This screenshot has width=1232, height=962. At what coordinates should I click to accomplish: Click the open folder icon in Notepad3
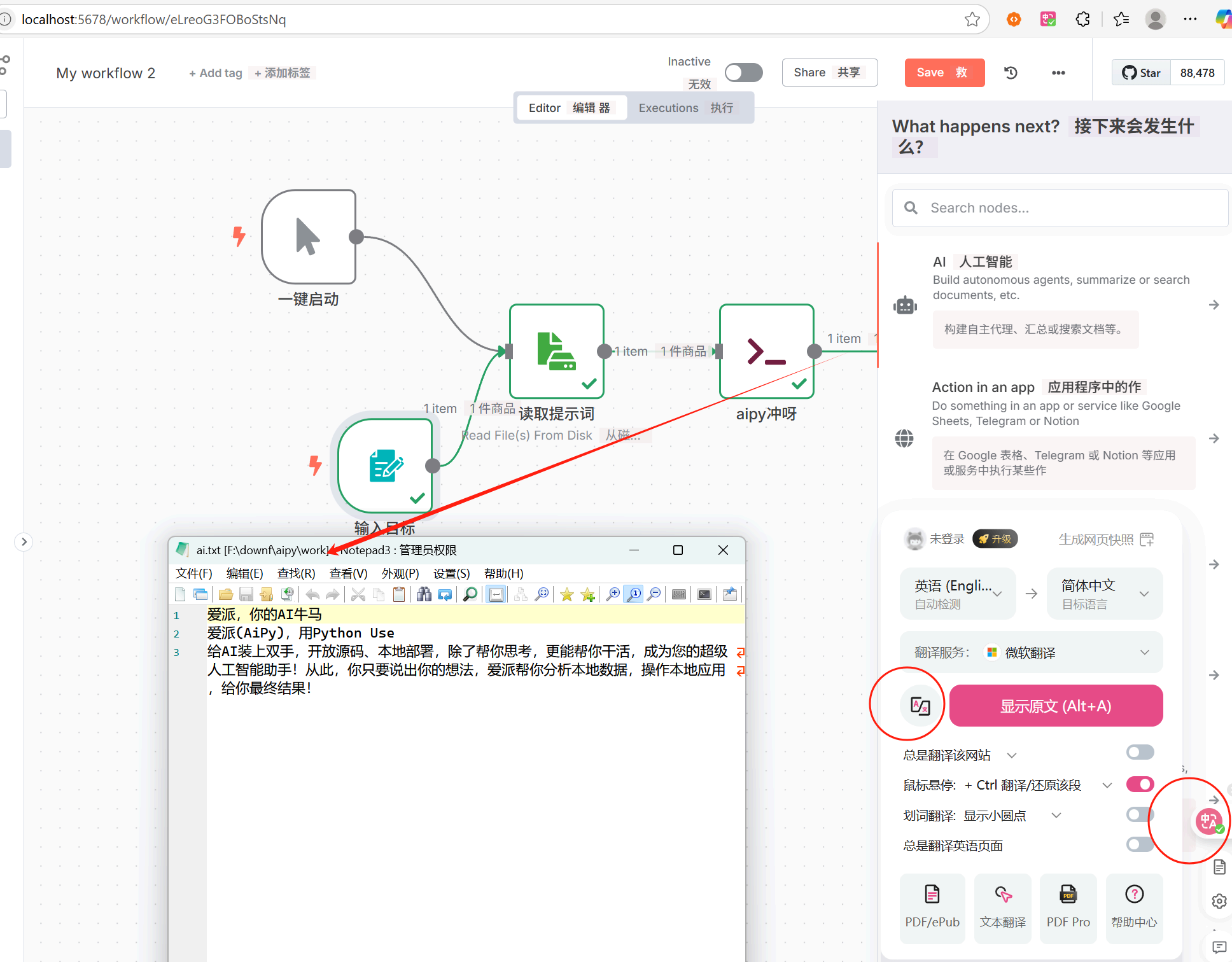(225, 594)
